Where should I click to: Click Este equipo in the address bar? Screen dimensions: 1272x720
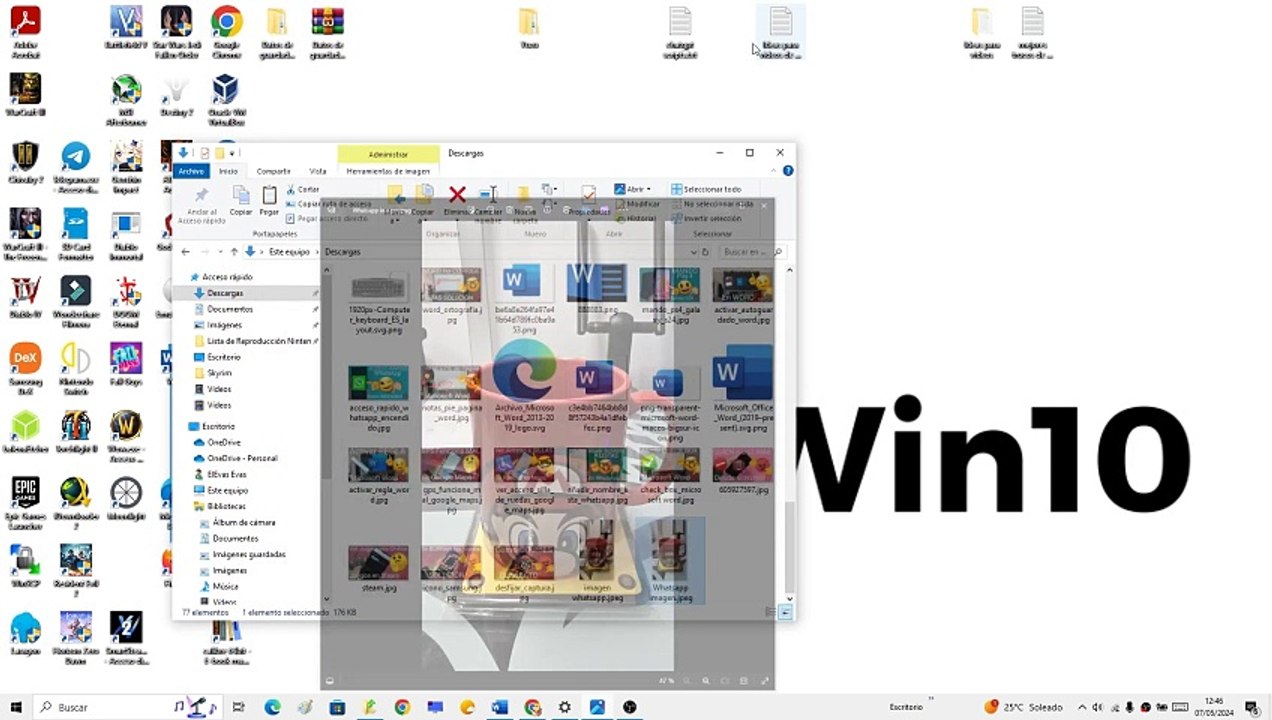point(289,252)
